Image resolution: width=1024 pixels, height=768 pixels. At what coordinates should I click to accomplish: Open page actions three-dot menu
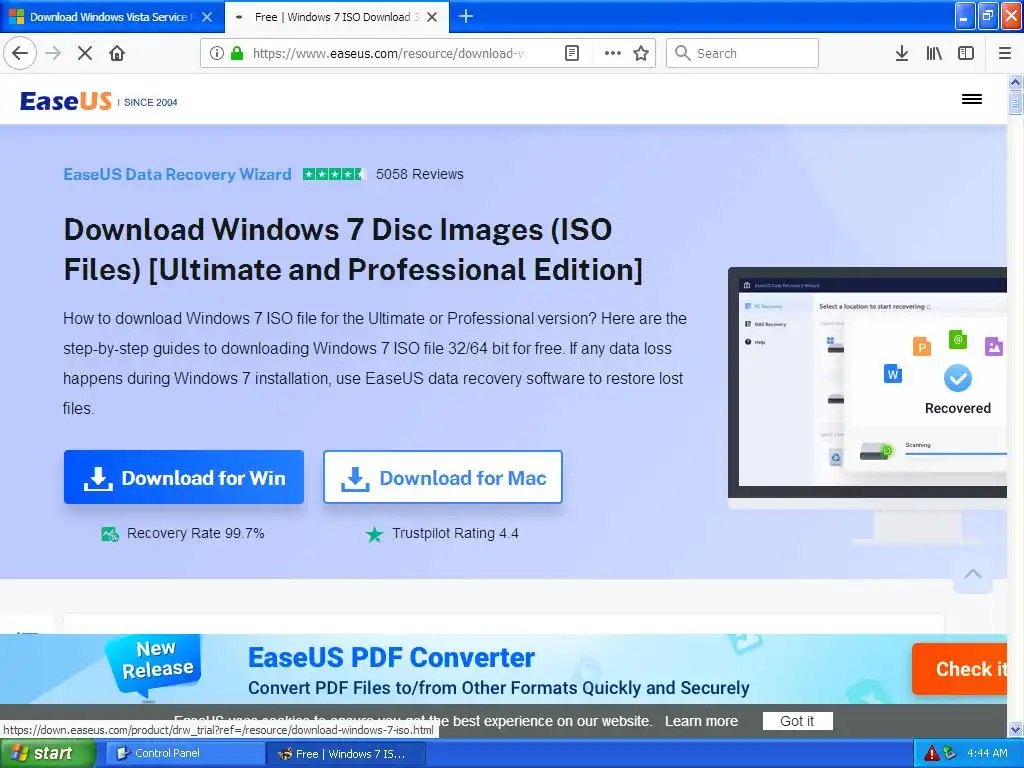[x=612, y=53]
